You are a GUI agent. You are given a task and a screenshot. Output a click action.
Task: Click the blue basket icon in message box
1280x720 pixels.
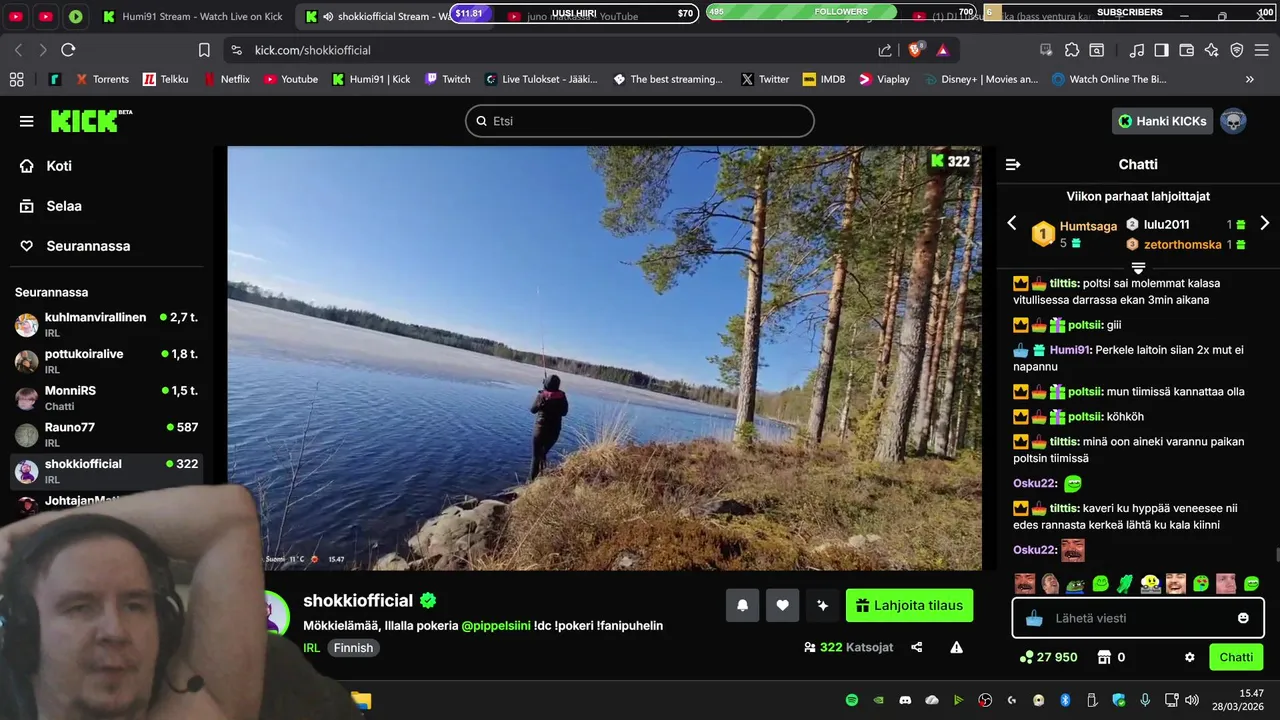1034,618
